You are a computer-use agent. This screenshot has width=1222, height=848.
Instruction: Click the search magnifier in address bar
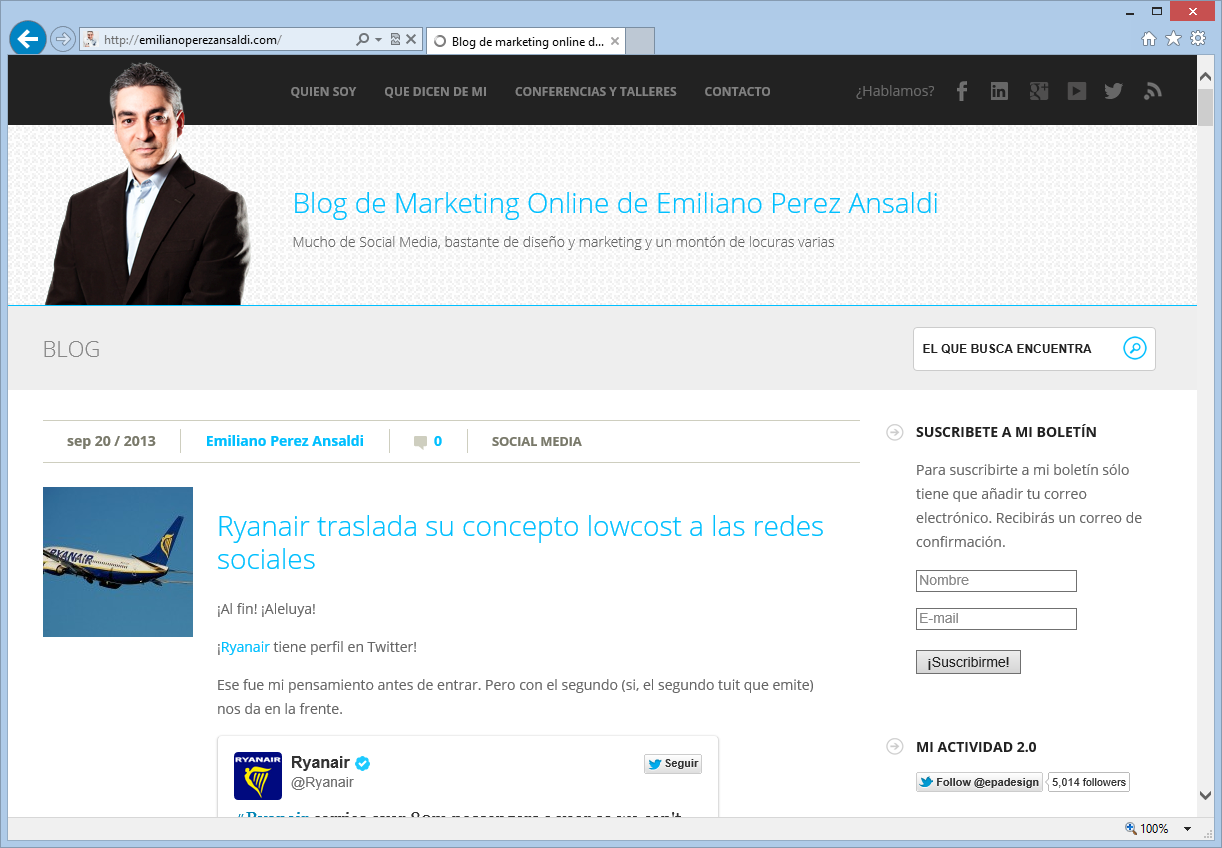click(x=363, y=40)
